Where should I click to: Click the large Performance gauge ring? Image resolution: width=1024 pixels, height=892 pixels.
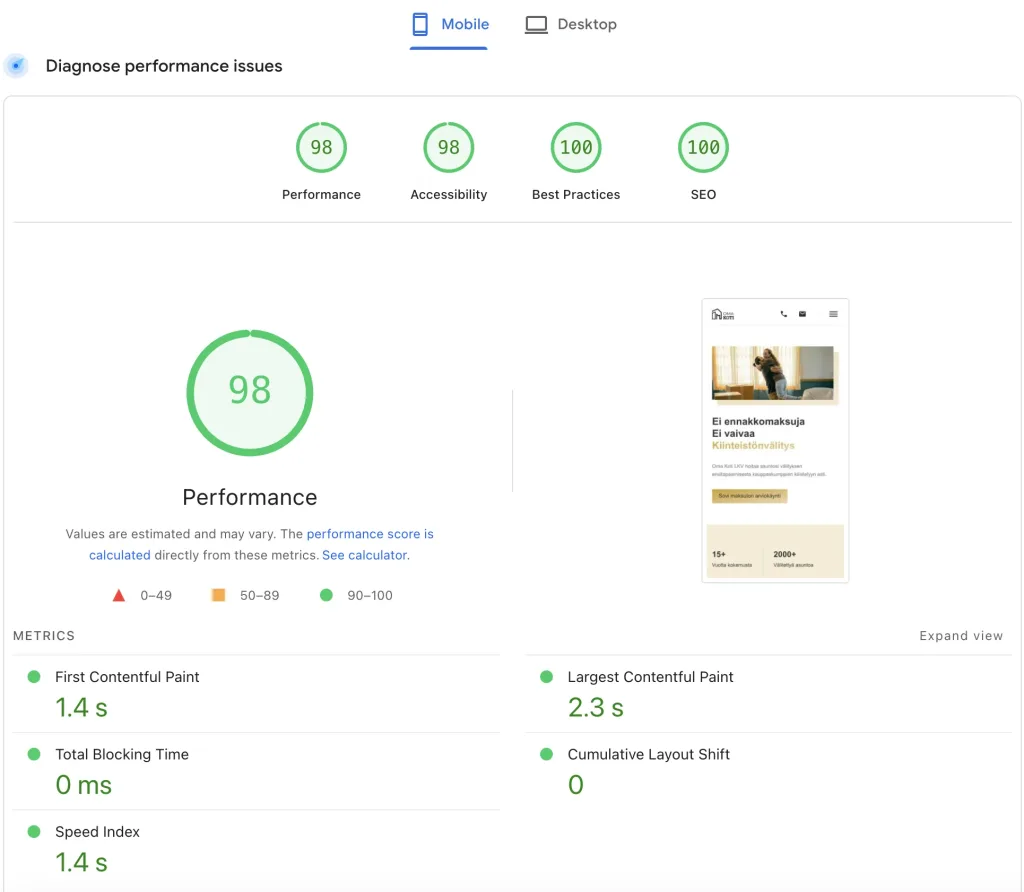point(249,390)
